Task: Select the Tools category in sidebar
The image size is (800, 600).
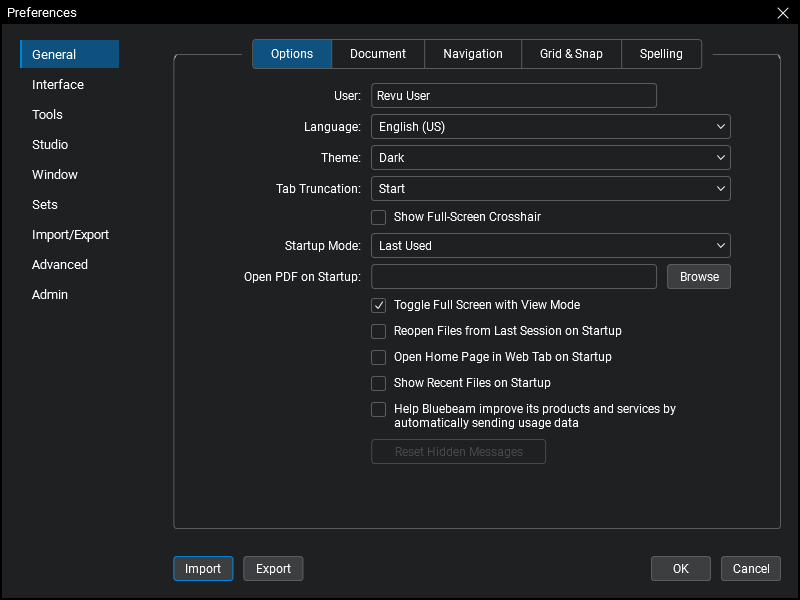Action: pos(47,115)
